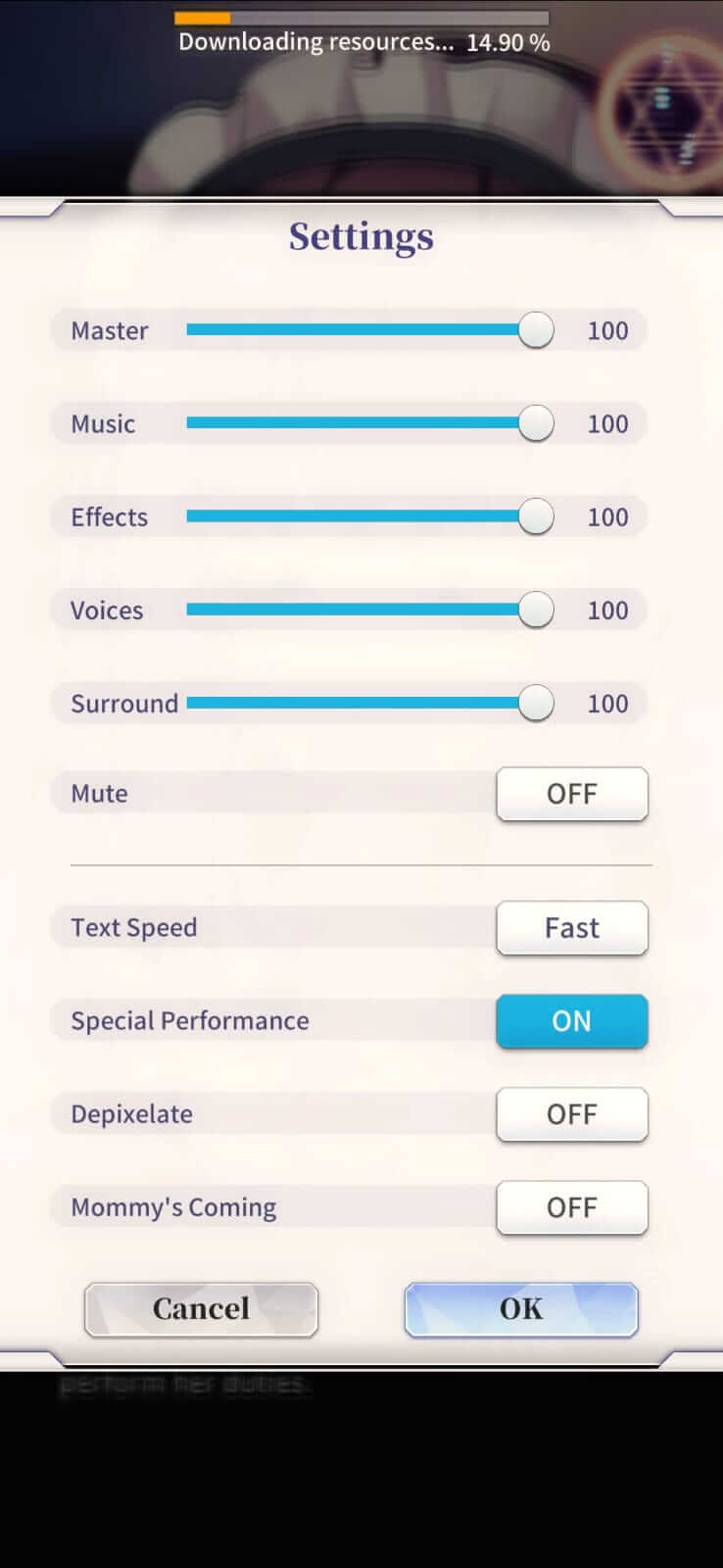Click the Music volume slider knob
The width and height of the screenshot is (723, 1568).
point(536,423)
